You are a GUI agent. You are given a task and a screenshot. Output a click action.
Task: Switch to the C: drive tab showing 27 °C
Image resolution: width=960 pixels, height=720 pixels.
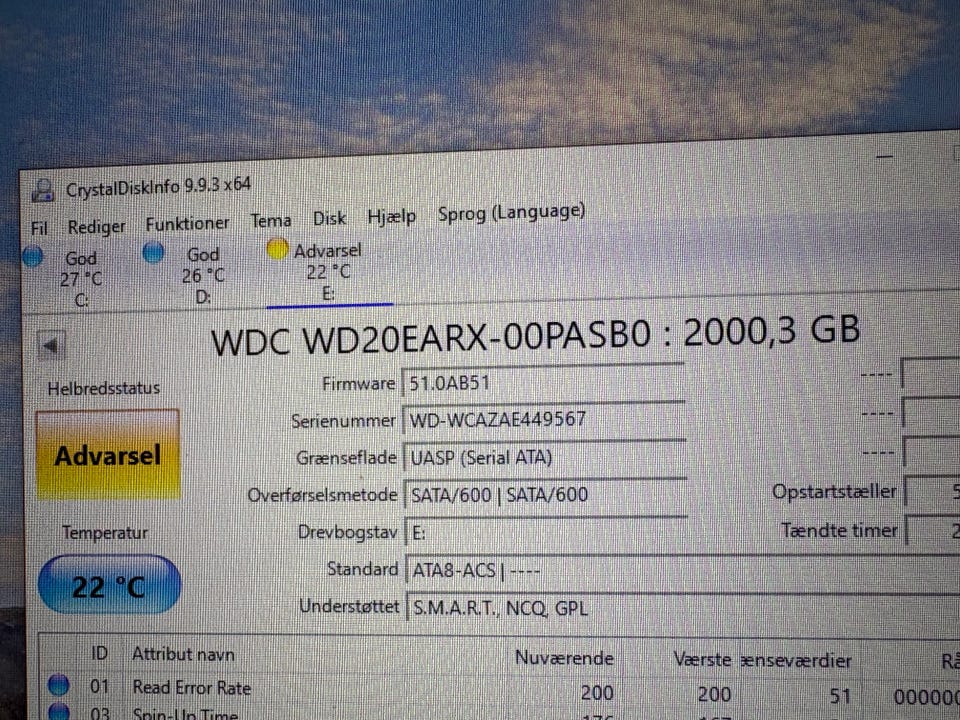80,279
